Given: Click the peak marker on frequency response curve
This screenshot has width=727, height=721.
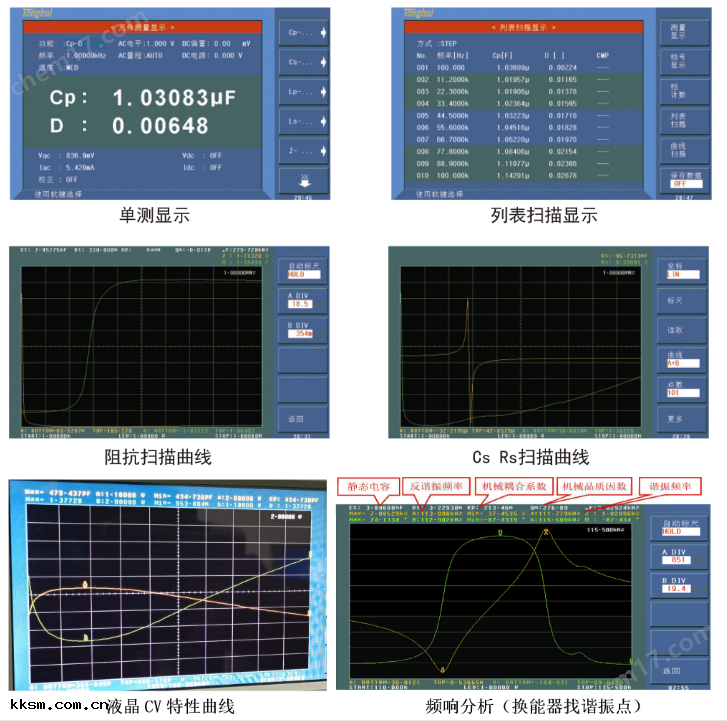Looking at the screenshot, I should tap(545, 533).
